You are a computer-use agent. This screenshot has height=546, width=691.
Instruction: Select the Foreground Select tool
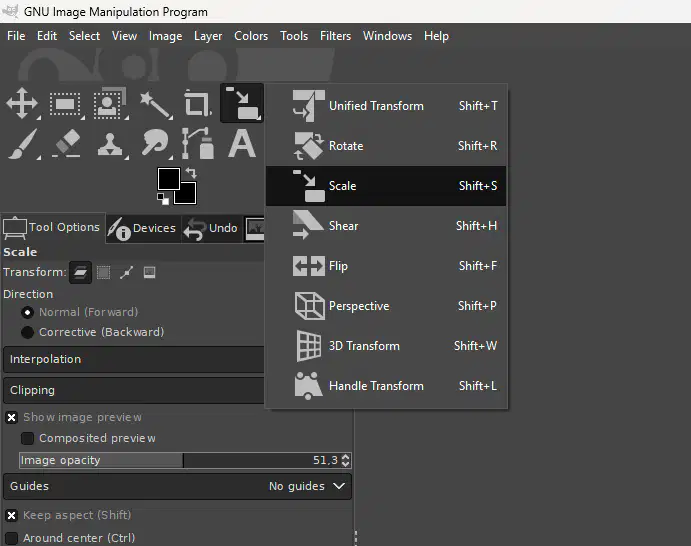coord(109,104)
